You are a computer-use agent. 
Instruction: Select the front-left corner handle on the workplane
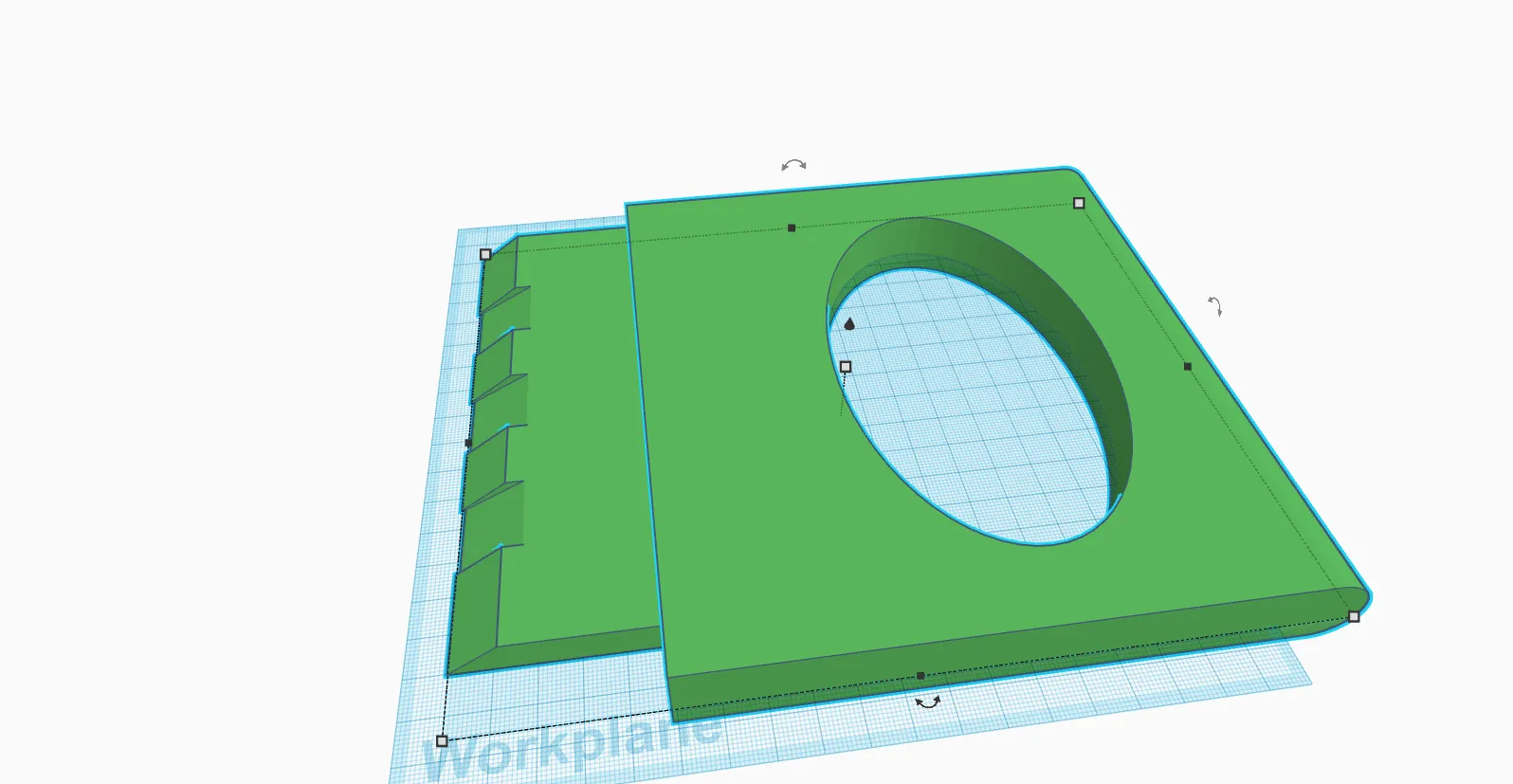click(x=442, y=740)
